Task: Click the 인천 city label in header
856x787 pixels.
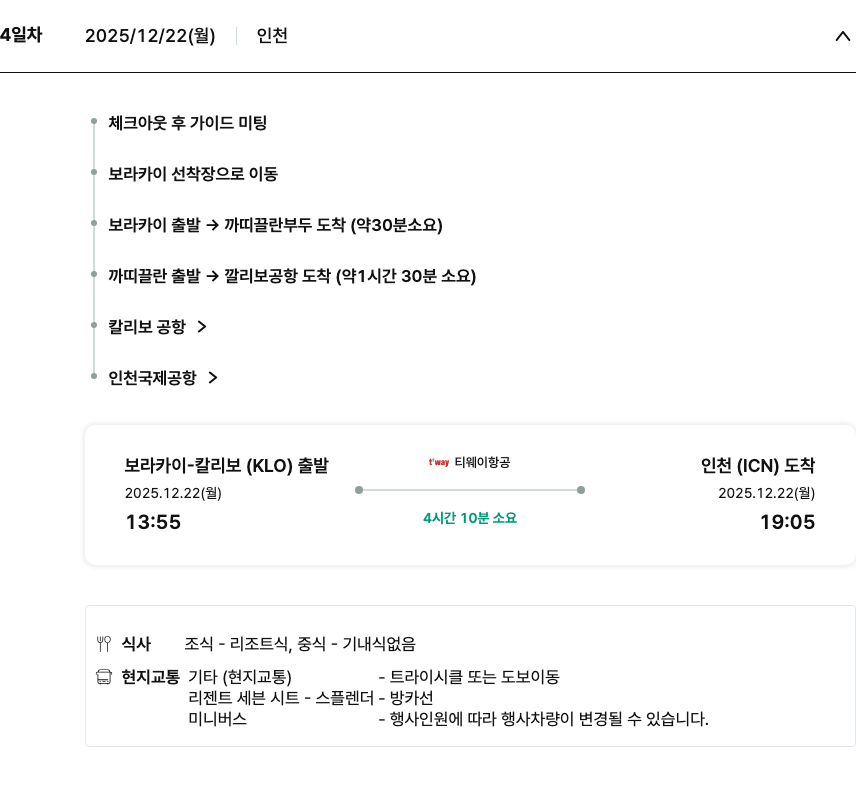Action: click(272, 36)
